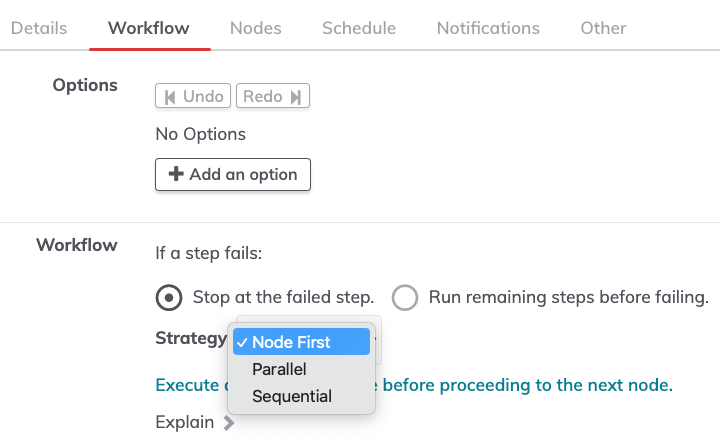Click the Redo arrow icon
The image size is (720, 447).
pos(296,97)
